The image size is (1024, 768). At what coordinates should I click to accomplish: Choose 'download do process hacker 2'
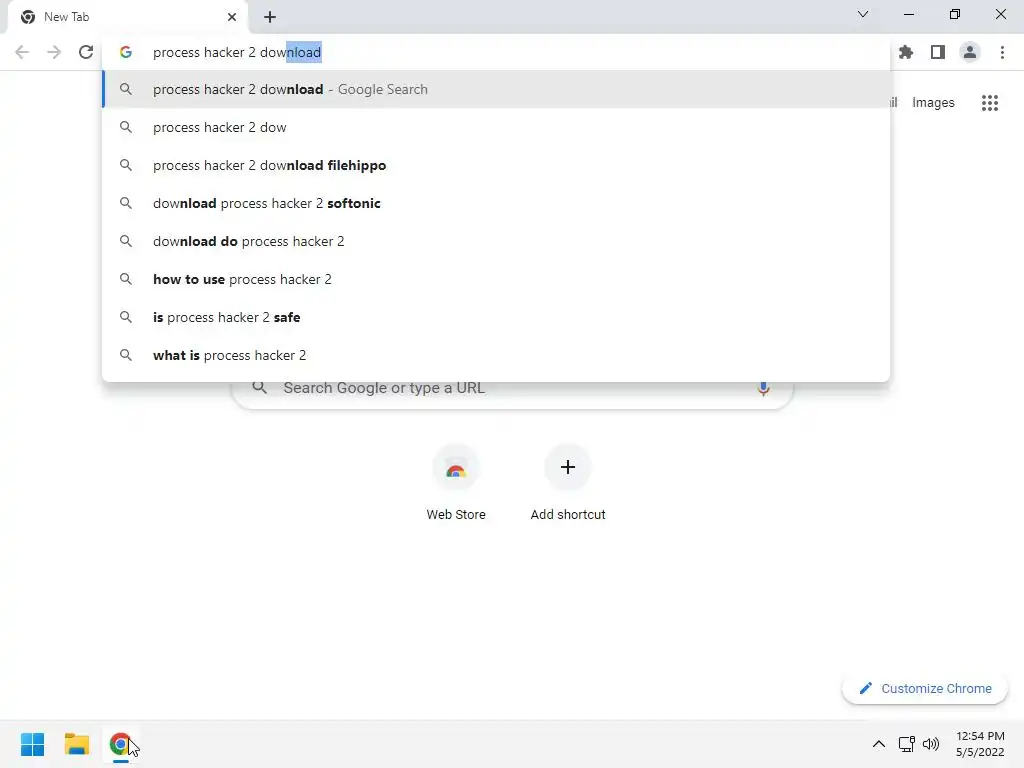point(496,241)
